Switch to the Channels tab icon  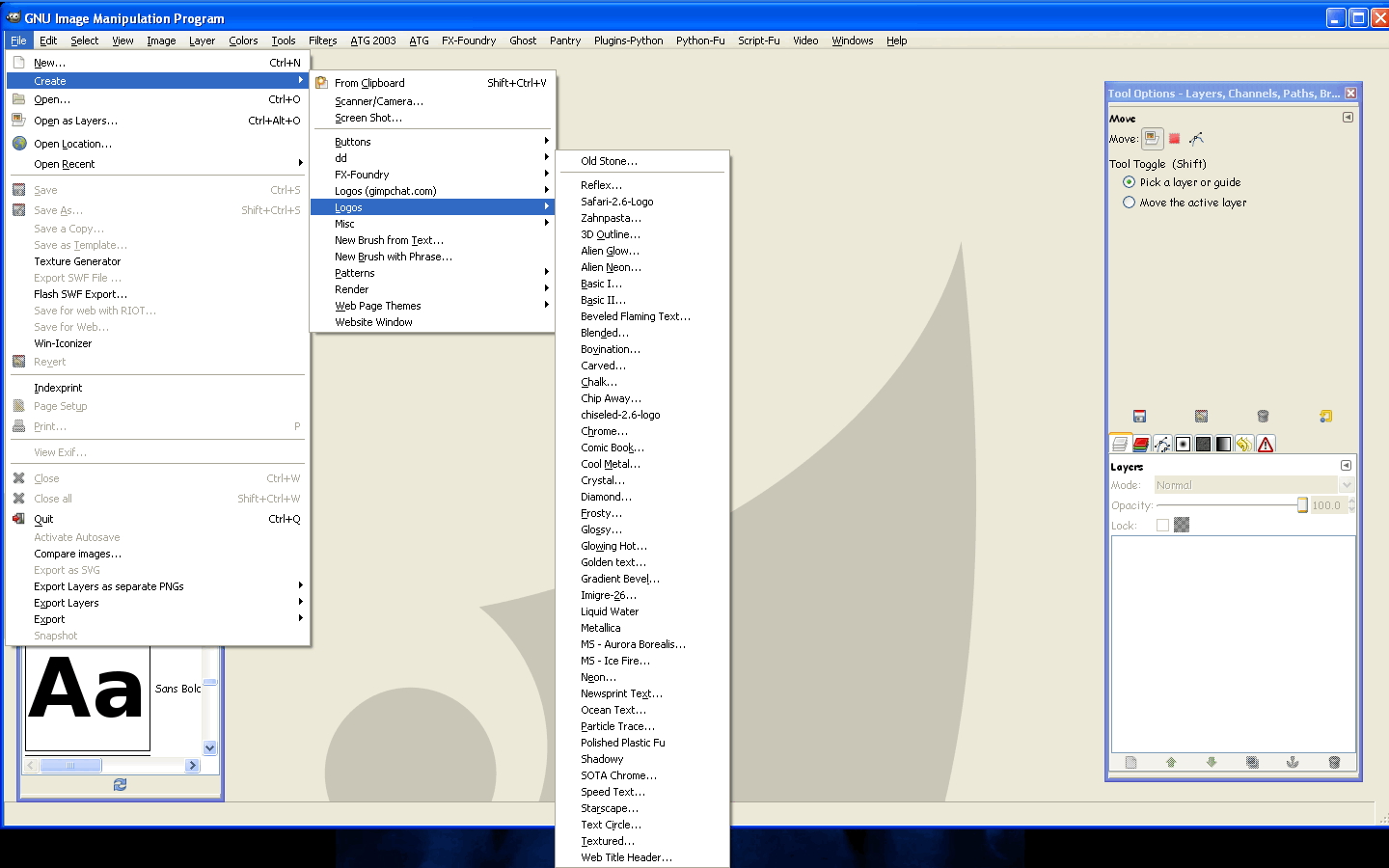coord(1141,444)
